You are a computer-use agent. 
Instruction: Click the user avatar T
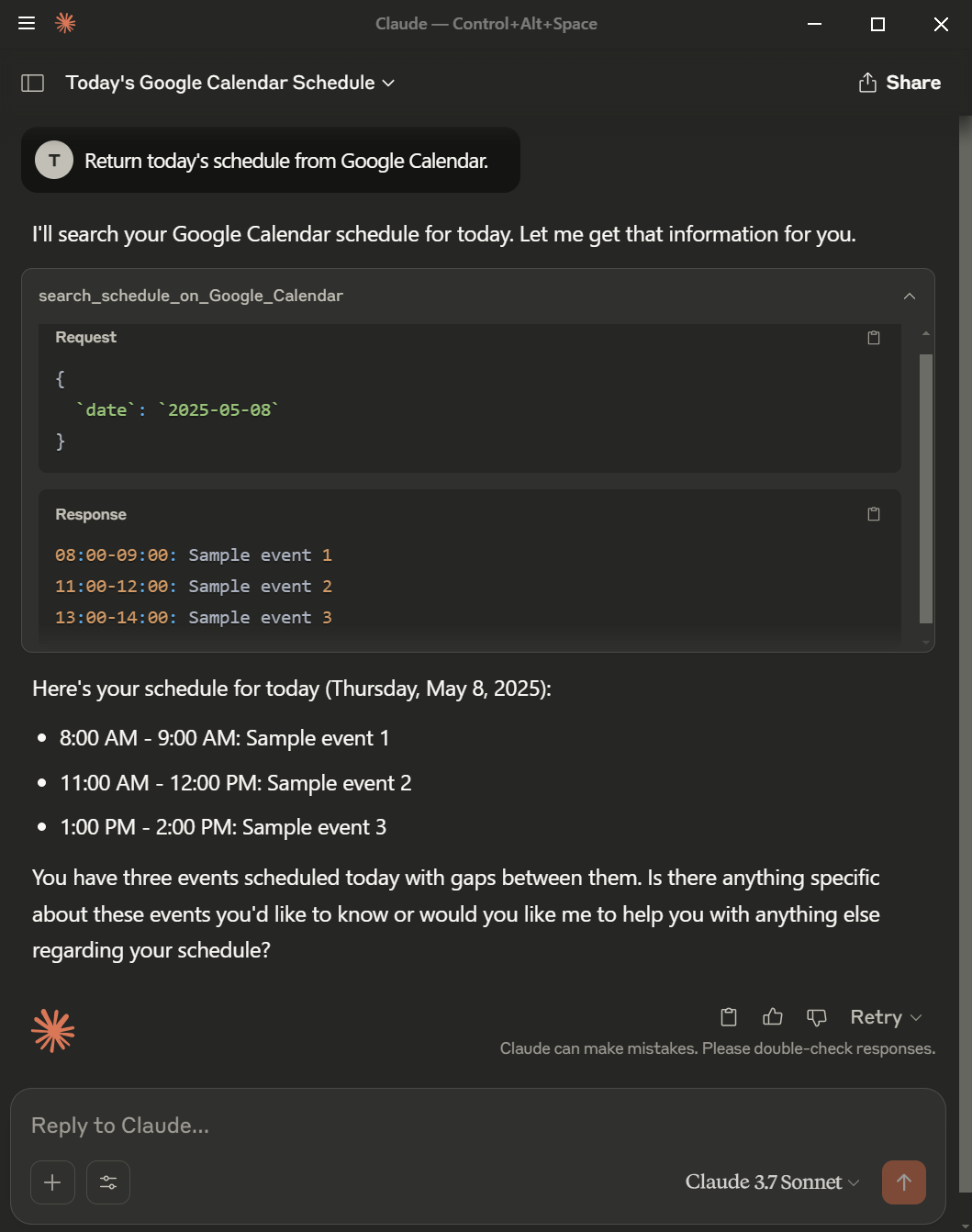(x=54, y=160)
